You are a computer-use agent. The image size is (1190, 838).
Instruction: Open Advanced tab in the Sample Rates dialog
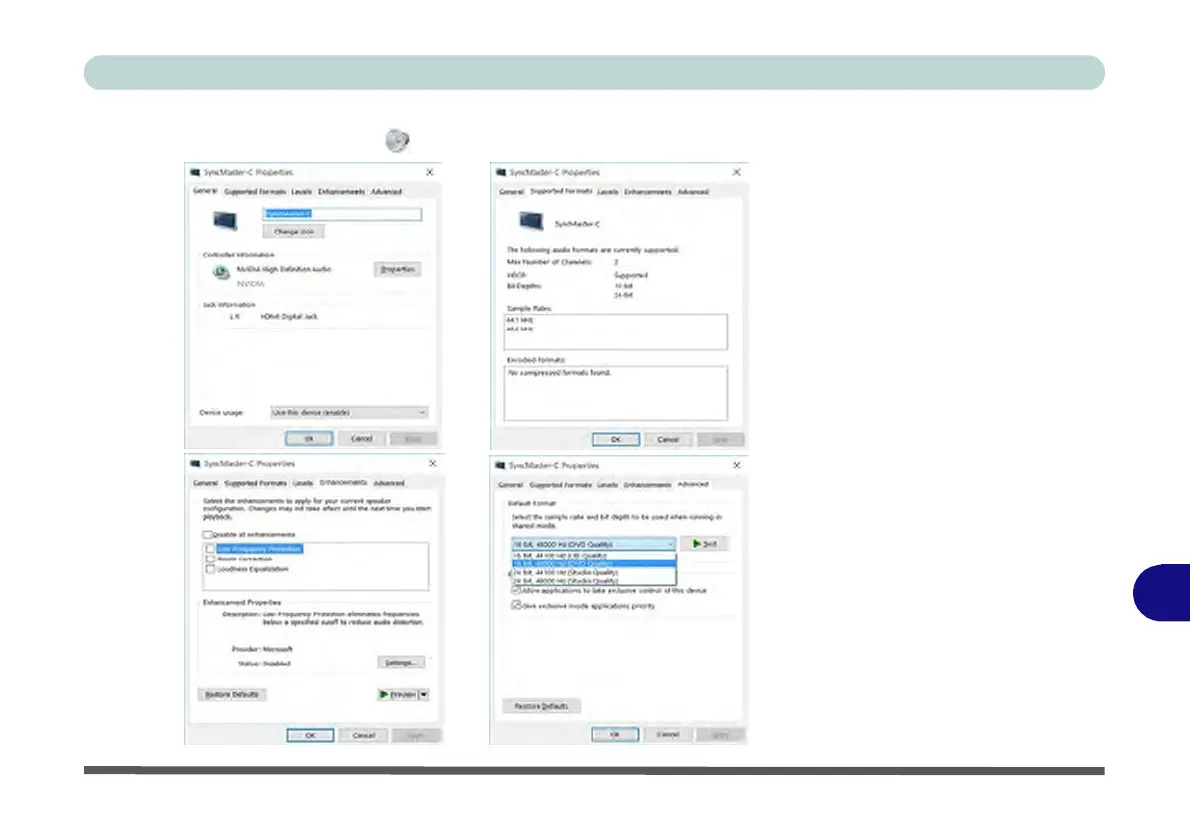693,192
